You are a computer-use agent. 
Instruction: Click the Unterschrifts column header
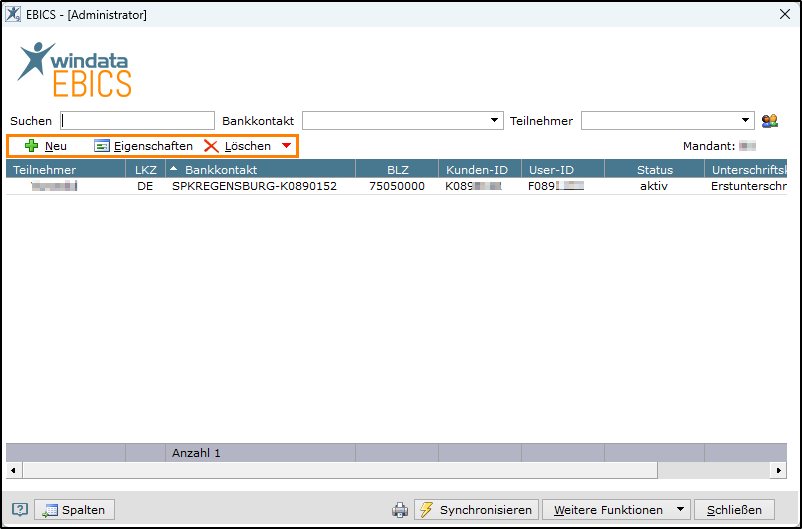tap(746, 169)
